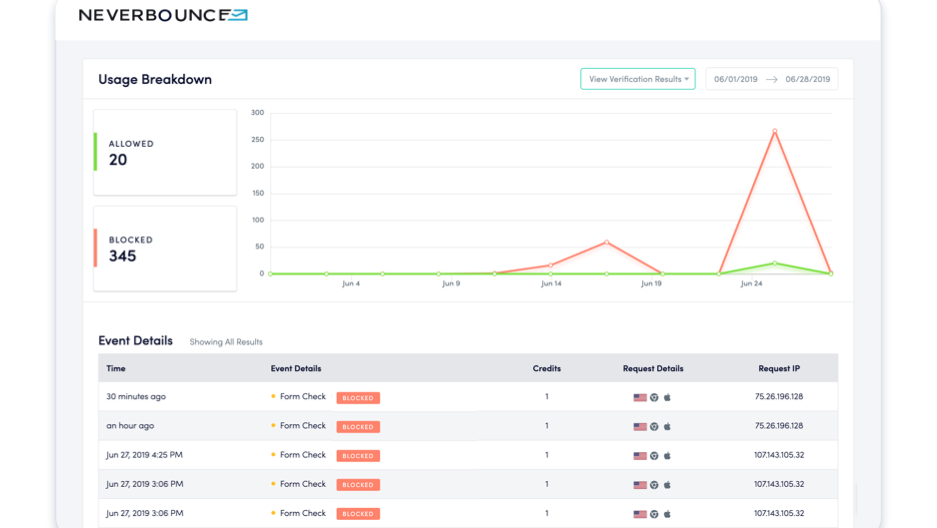
Task: Select the Blocked 345 stat card
Action: [x=165, y=248]
